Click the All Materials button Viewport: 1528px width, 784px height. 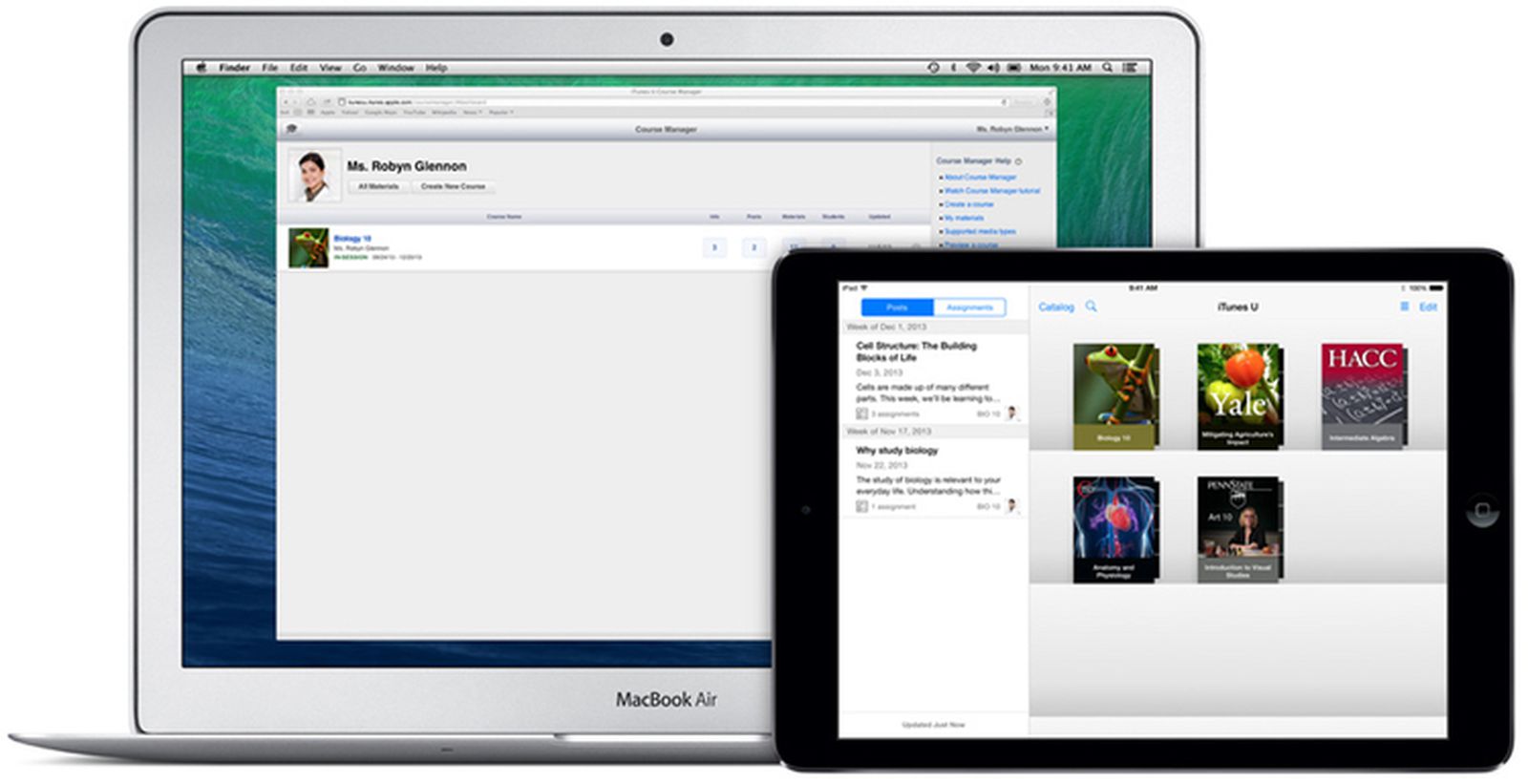tap(378, 186)
